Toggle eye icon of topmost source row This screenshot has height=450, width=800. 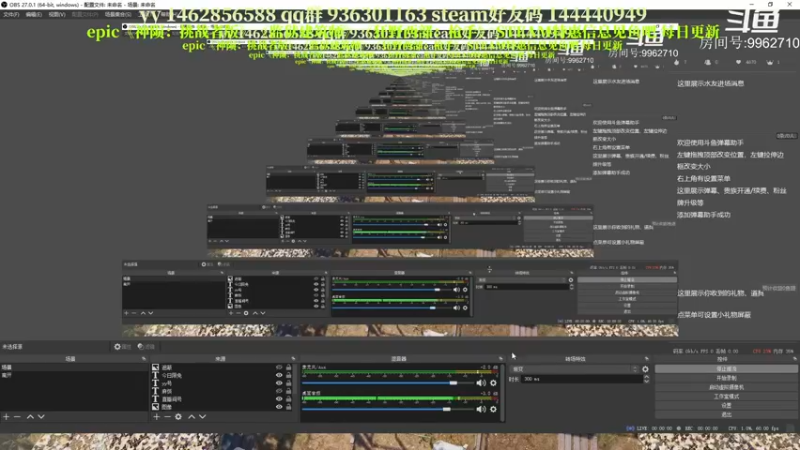279,367
